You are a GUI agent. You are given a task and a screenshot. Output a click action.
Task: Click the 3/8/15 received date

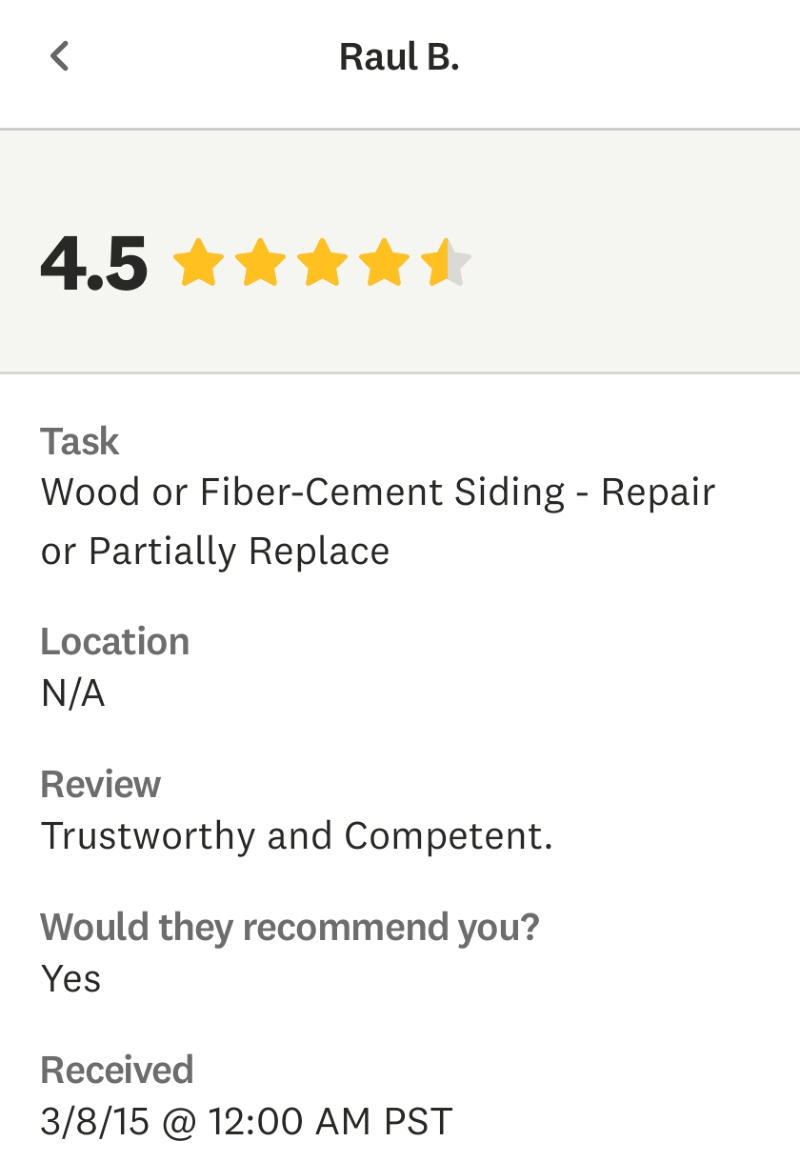[x=94, y=1122]
